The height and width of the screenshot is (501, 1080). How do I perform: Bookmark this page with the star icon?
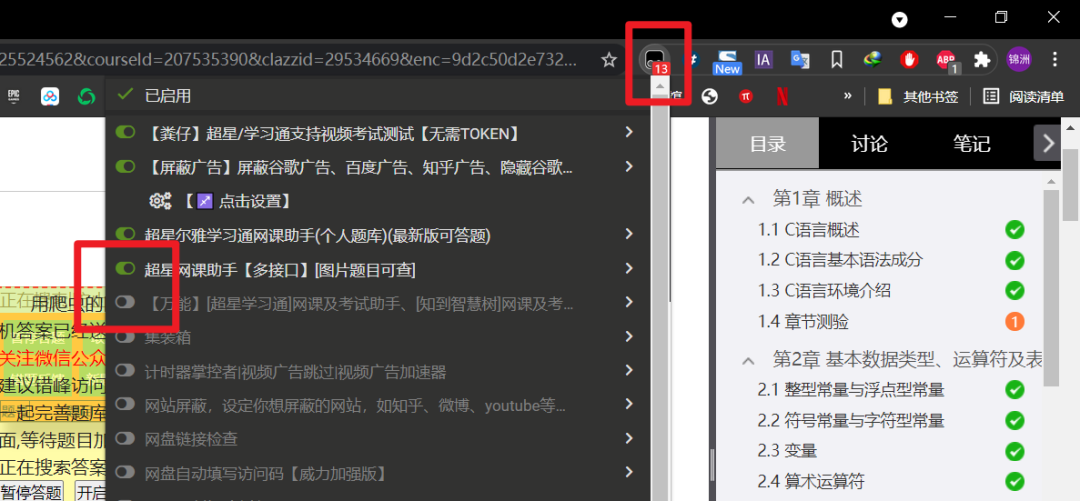609,60
